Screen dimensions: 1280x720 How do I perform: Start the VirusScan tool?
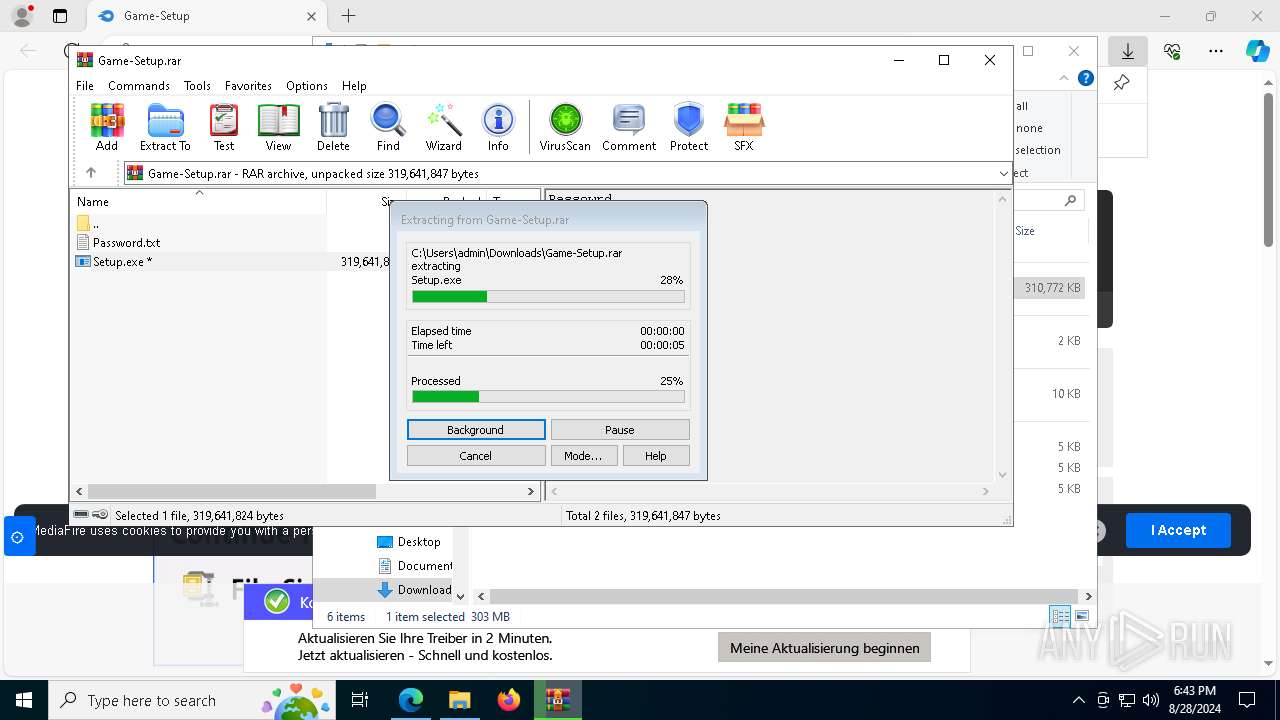565,127
